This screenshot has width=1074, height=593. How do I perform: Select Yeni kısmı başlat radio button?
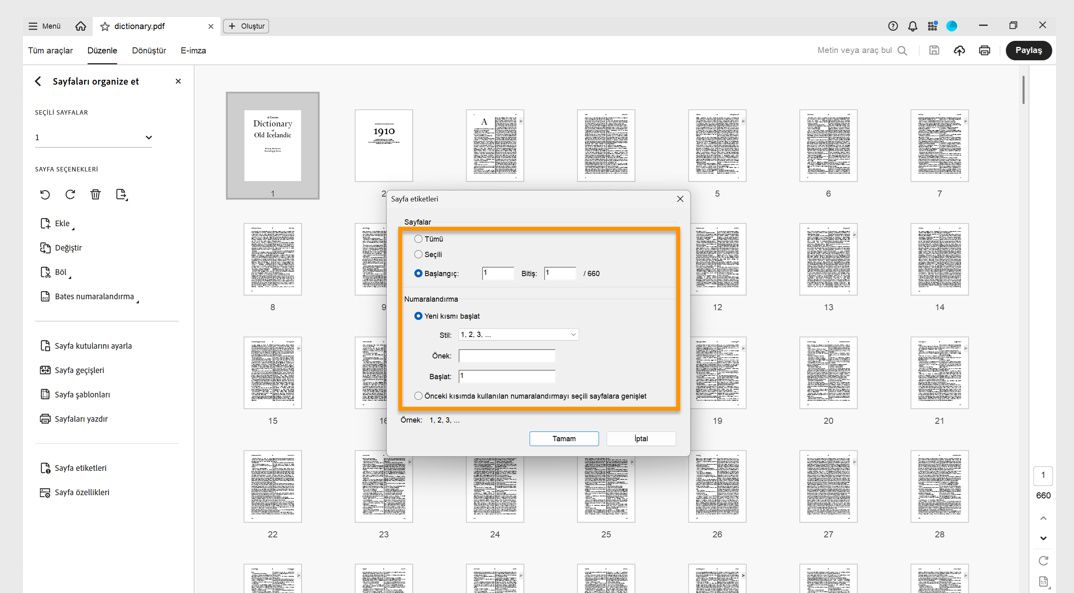[418, 316]
